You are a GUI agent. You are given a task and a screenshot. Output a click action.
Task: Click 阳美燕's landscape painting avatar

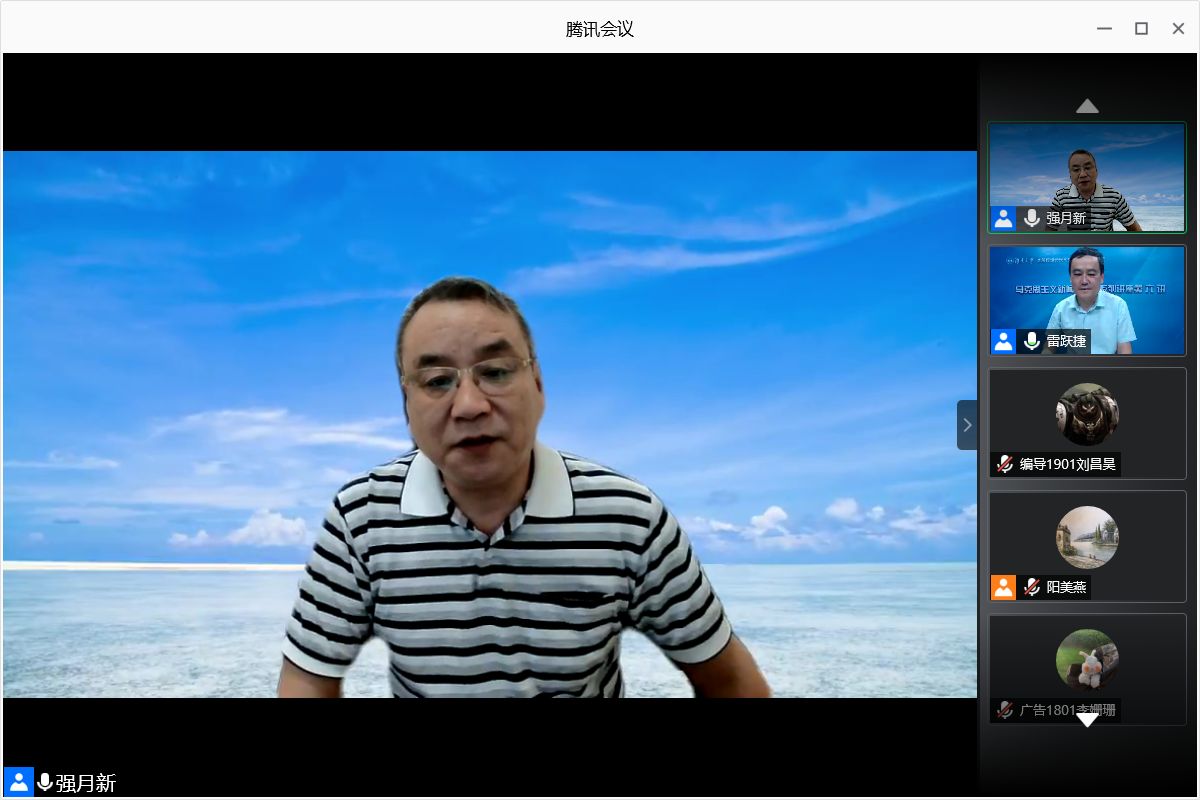pyautogui.click(x=1087, y=537)
